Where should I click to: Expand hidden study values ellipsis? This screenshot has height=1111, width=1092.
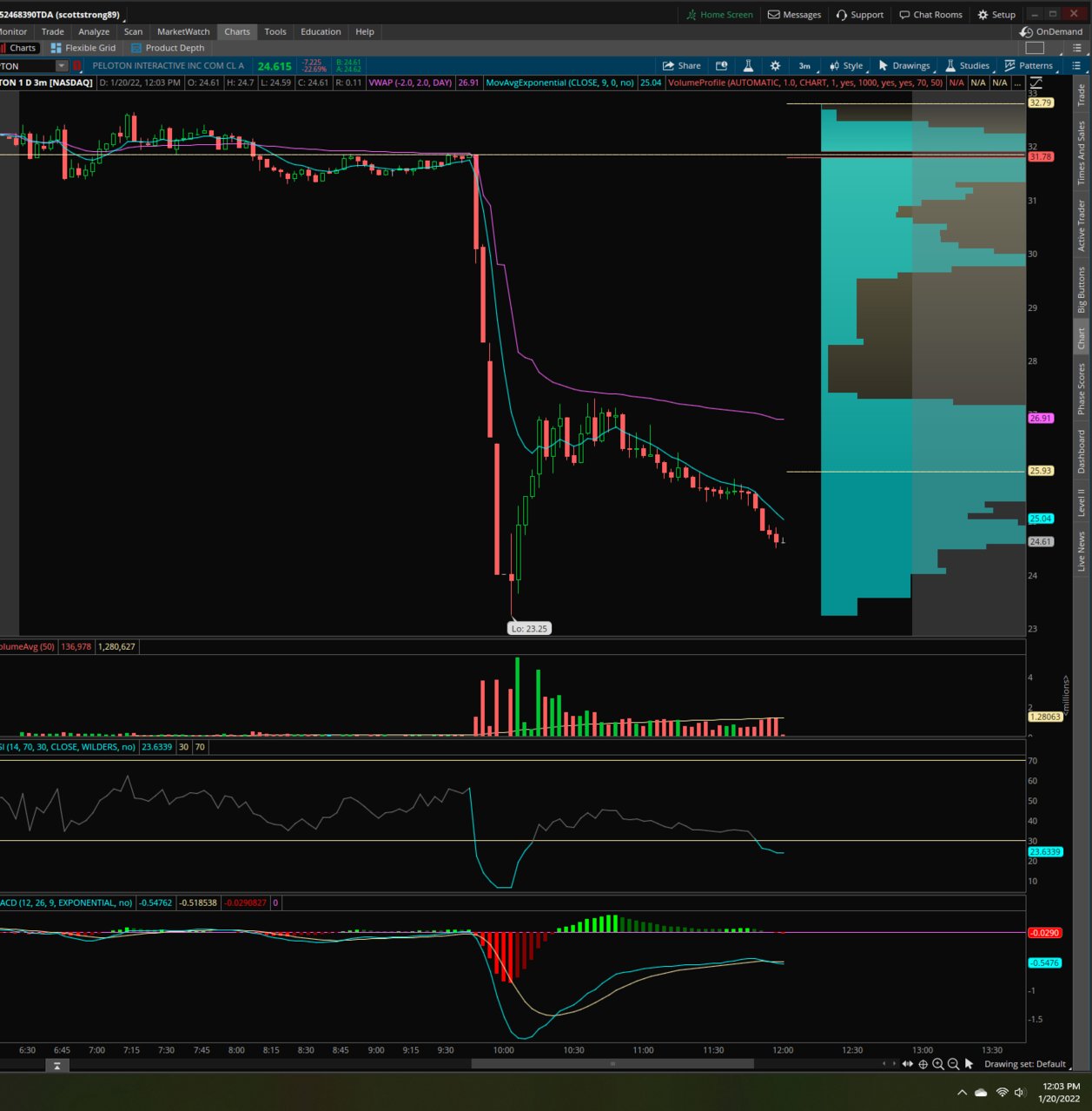tap(1017, 83)
